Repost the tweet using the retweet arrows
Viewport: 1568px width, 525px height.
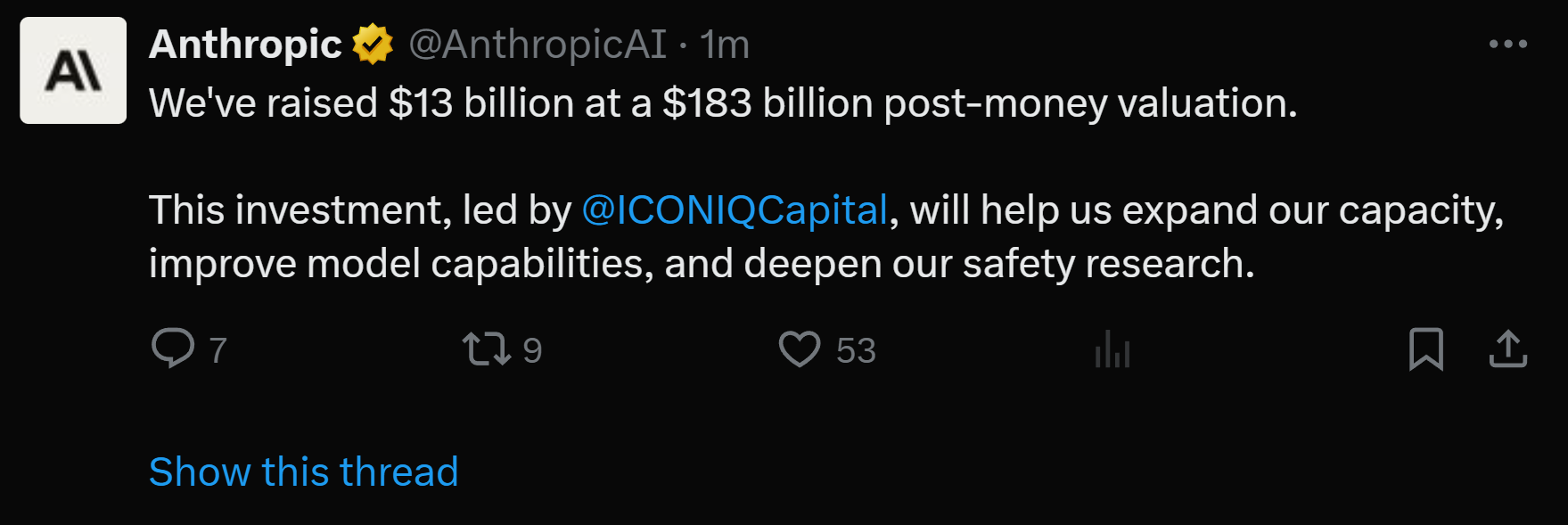[487, 349]
